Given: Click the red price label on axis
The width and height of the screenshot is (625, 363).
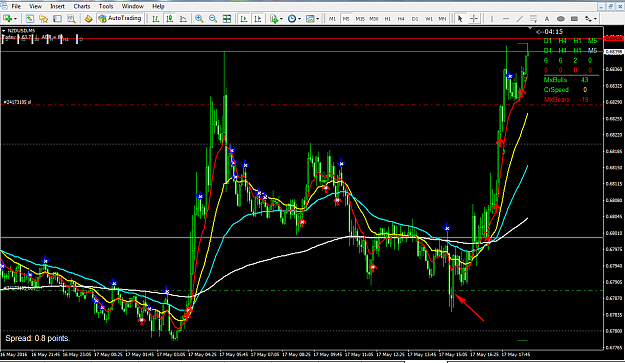Looking at the screenshot, I should 614,38.
